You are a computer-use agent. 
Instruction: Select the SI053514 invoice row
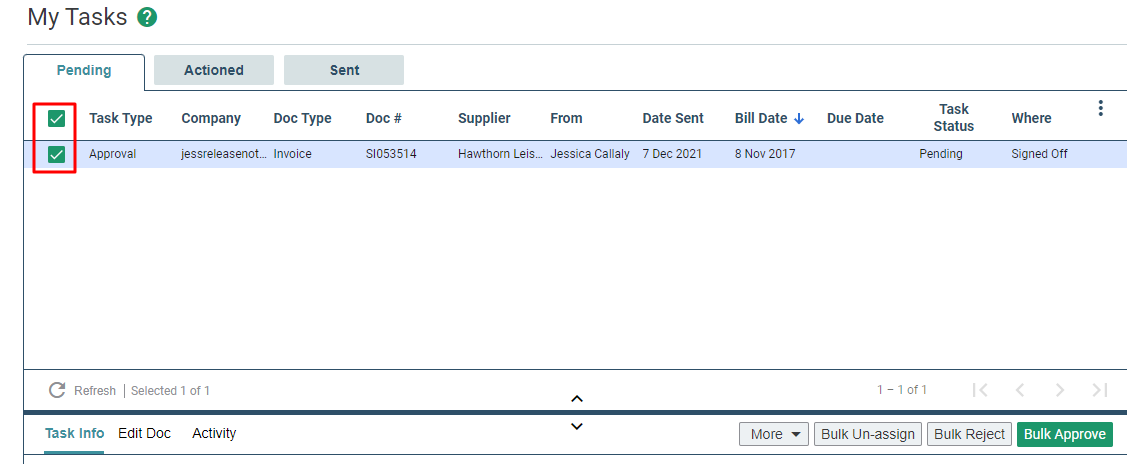coord(575,154)
